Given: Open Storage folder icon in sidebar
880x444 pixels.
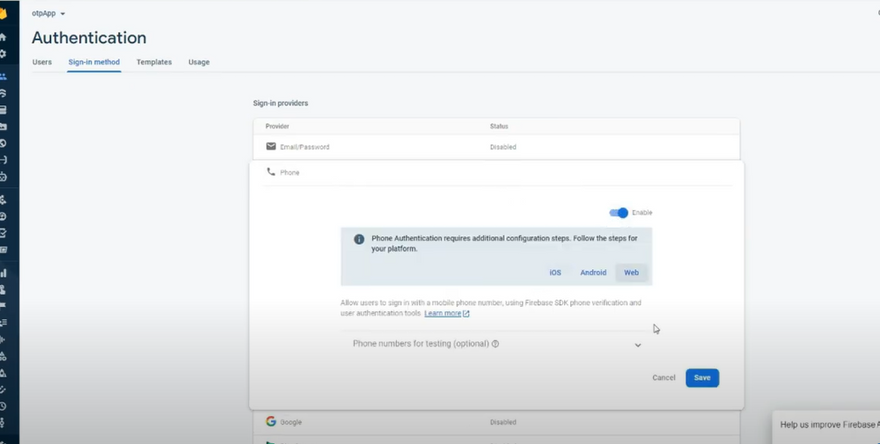Looking at the screenshot, I should pyautogui.click(x=3, y=126).
